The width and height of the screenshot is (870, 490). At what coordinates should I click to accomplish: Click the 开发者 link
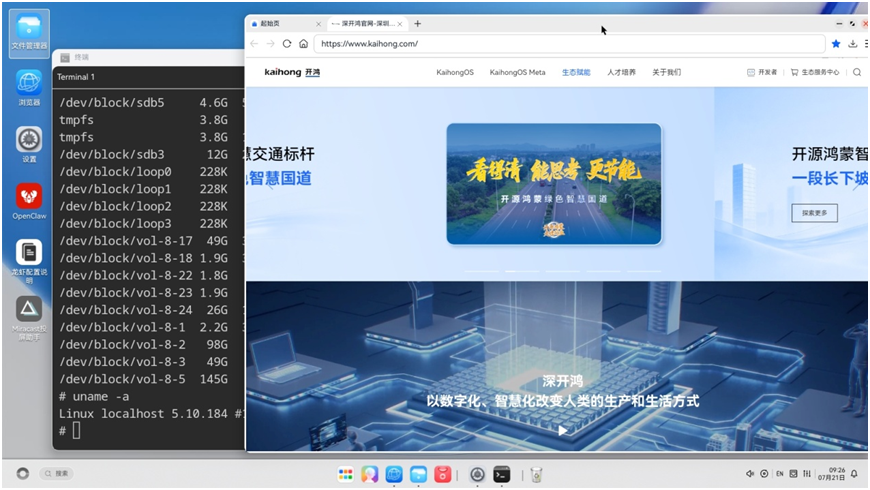pos(762,72)
